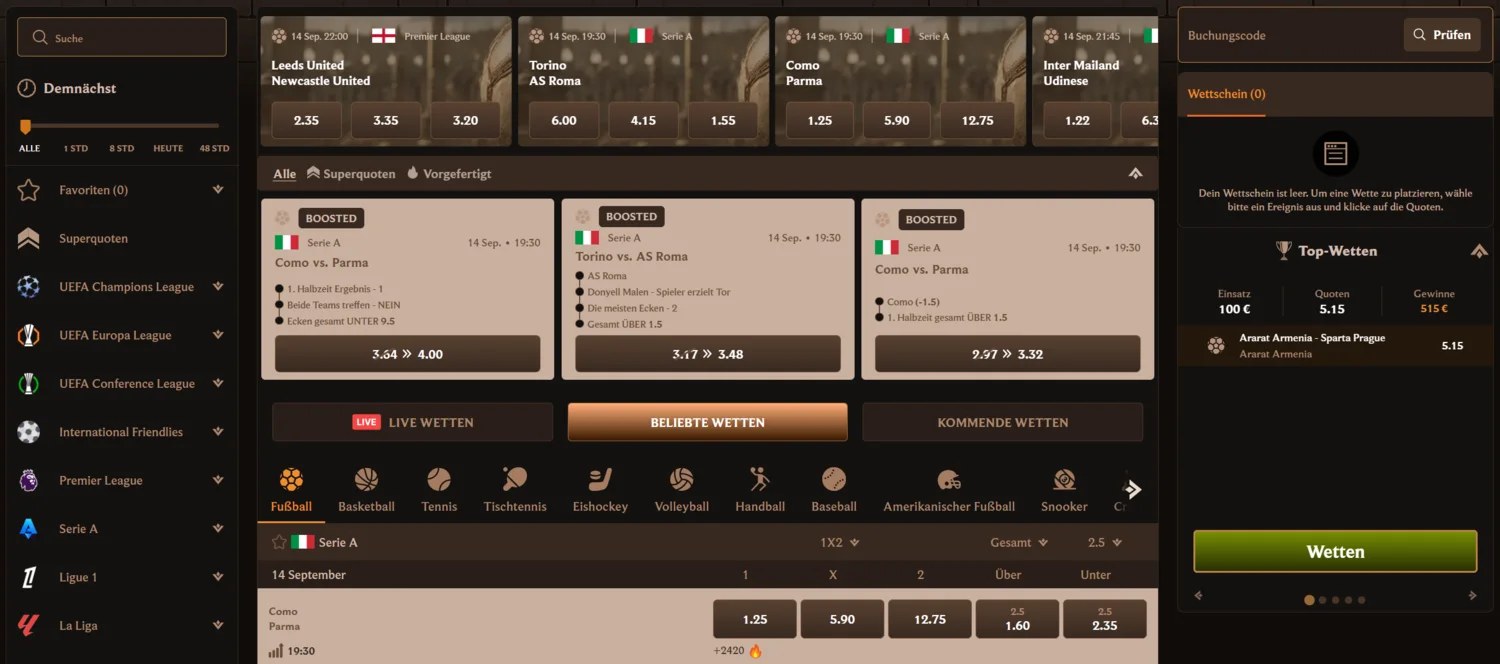
Task: Click the Suche search input field
Action: point(122,38)
